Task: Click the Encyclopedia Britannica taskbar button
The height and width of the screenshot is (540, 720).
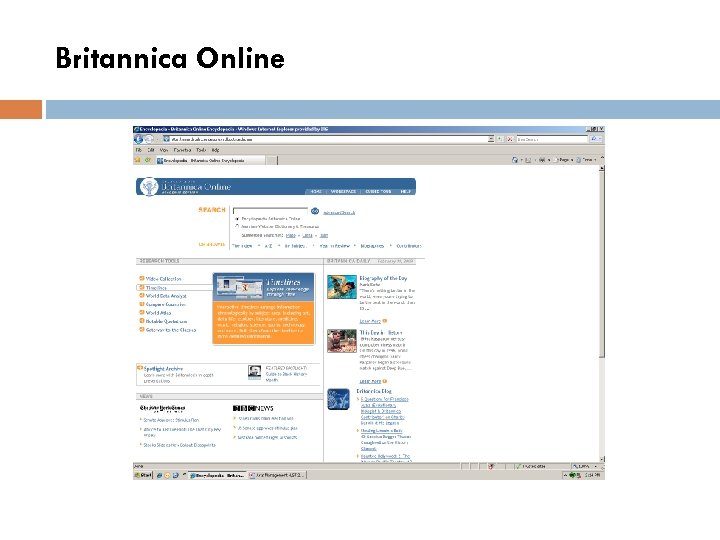Action: pyautogui.click(x=218, y=475)
